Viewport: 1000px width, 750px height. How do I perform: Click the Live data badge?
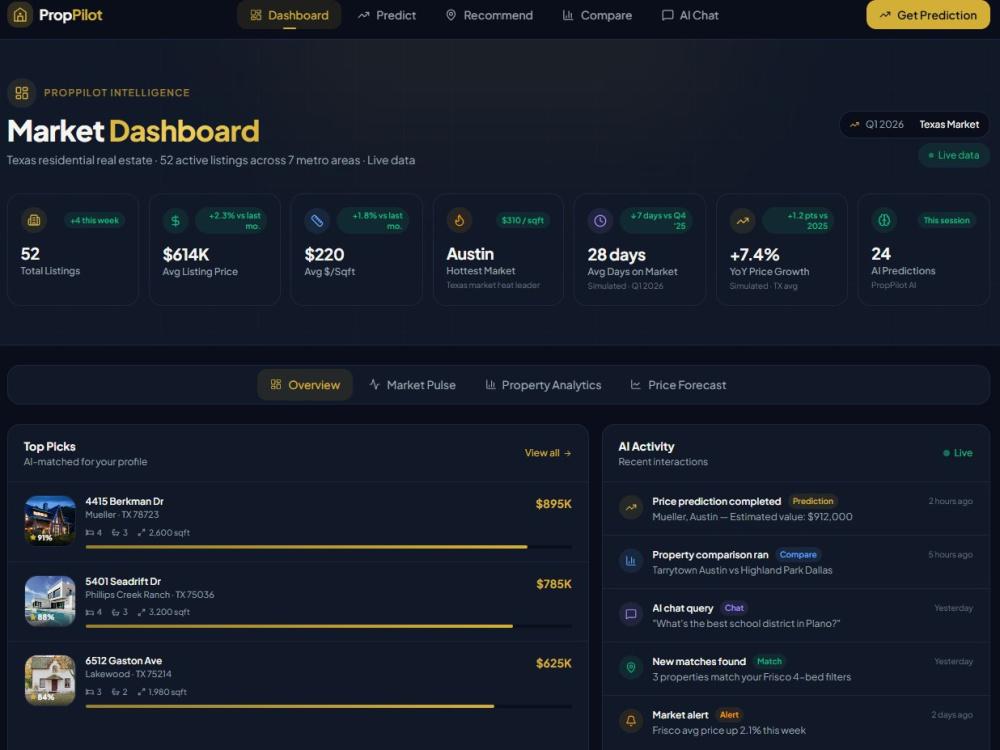point(953,155)
